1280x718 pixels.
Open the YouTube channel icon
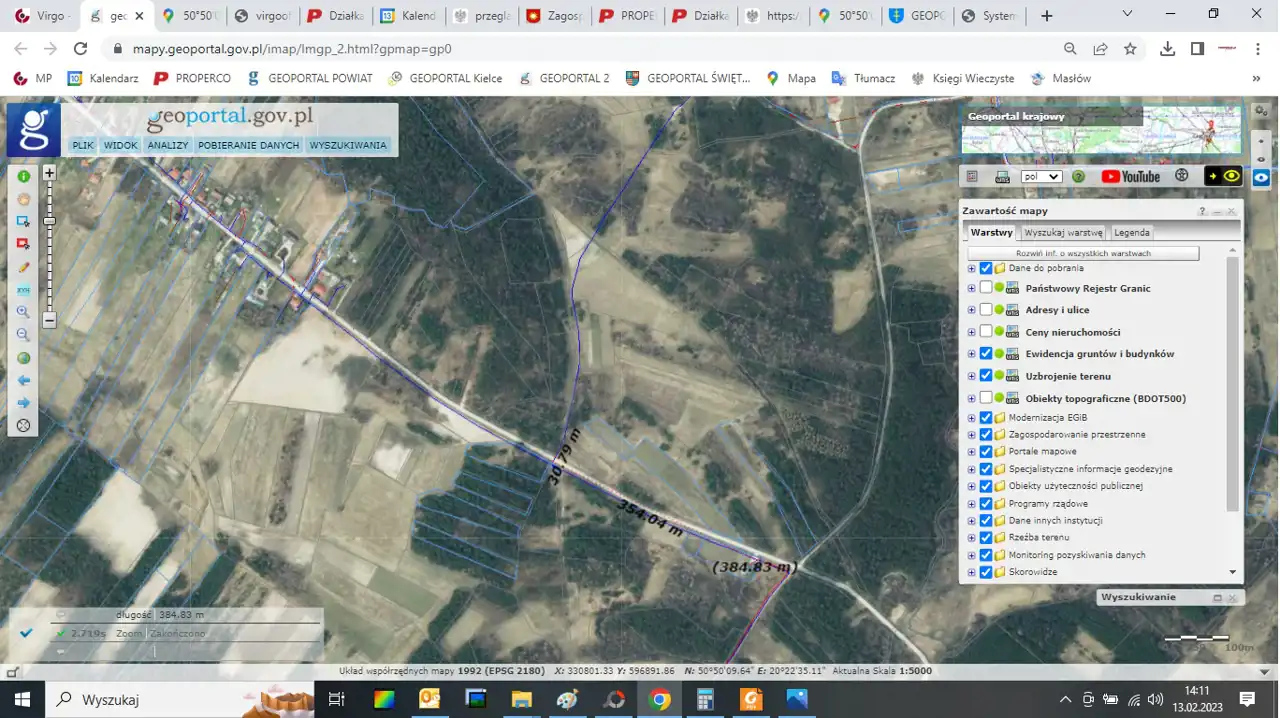pyautogui.click(x=1130, y=177)
